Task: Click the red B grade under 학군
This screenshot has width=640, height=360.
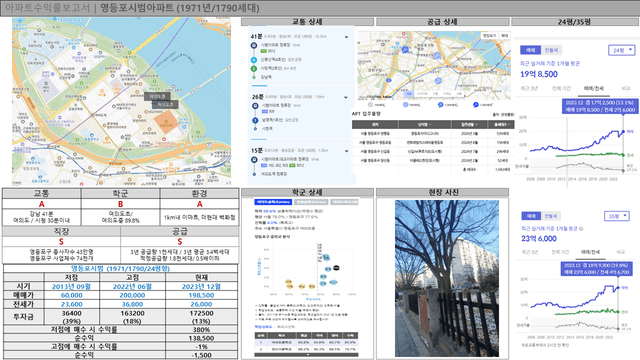Action: point(120,204)
